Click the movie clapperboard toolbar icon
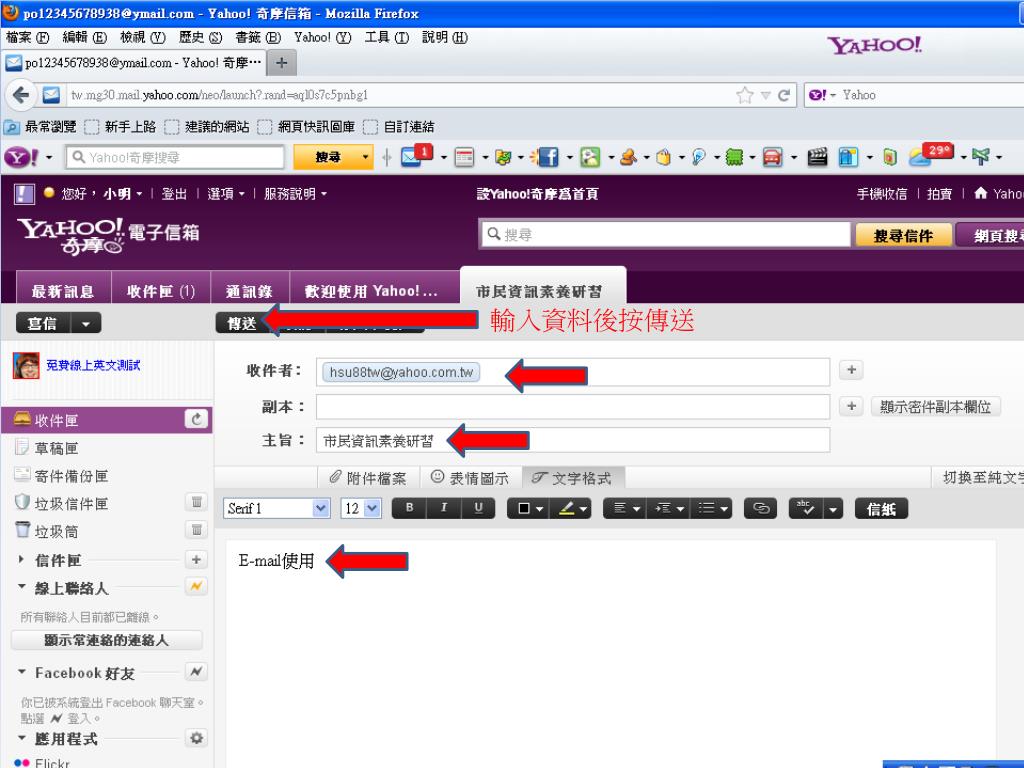1024x768 pixels. point(817,157)
